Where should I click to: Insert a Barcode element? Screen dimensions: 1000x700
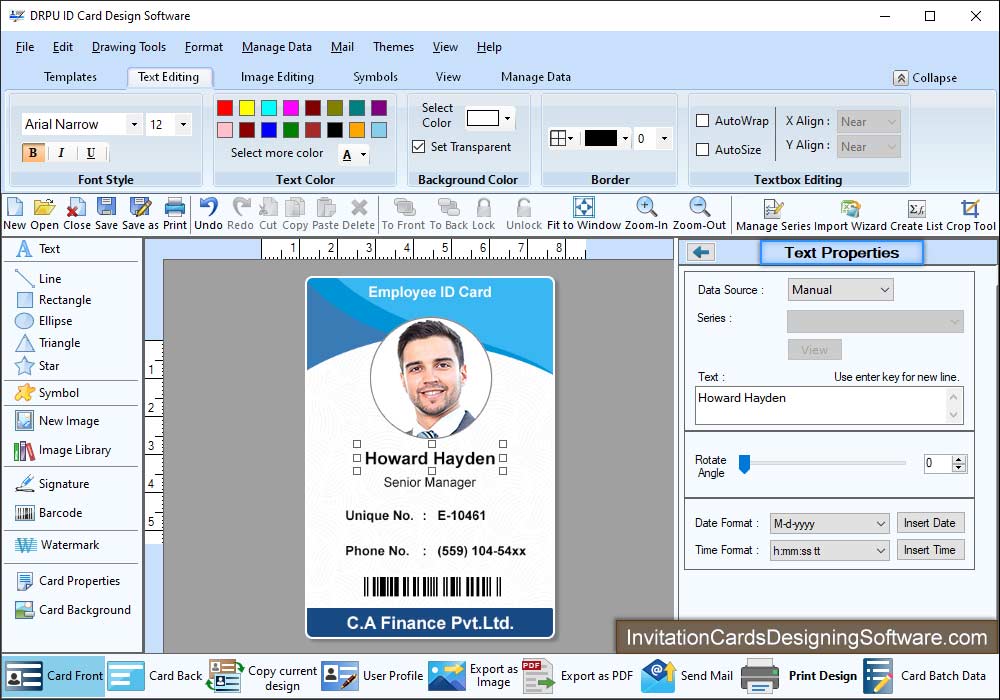point(48,513)
